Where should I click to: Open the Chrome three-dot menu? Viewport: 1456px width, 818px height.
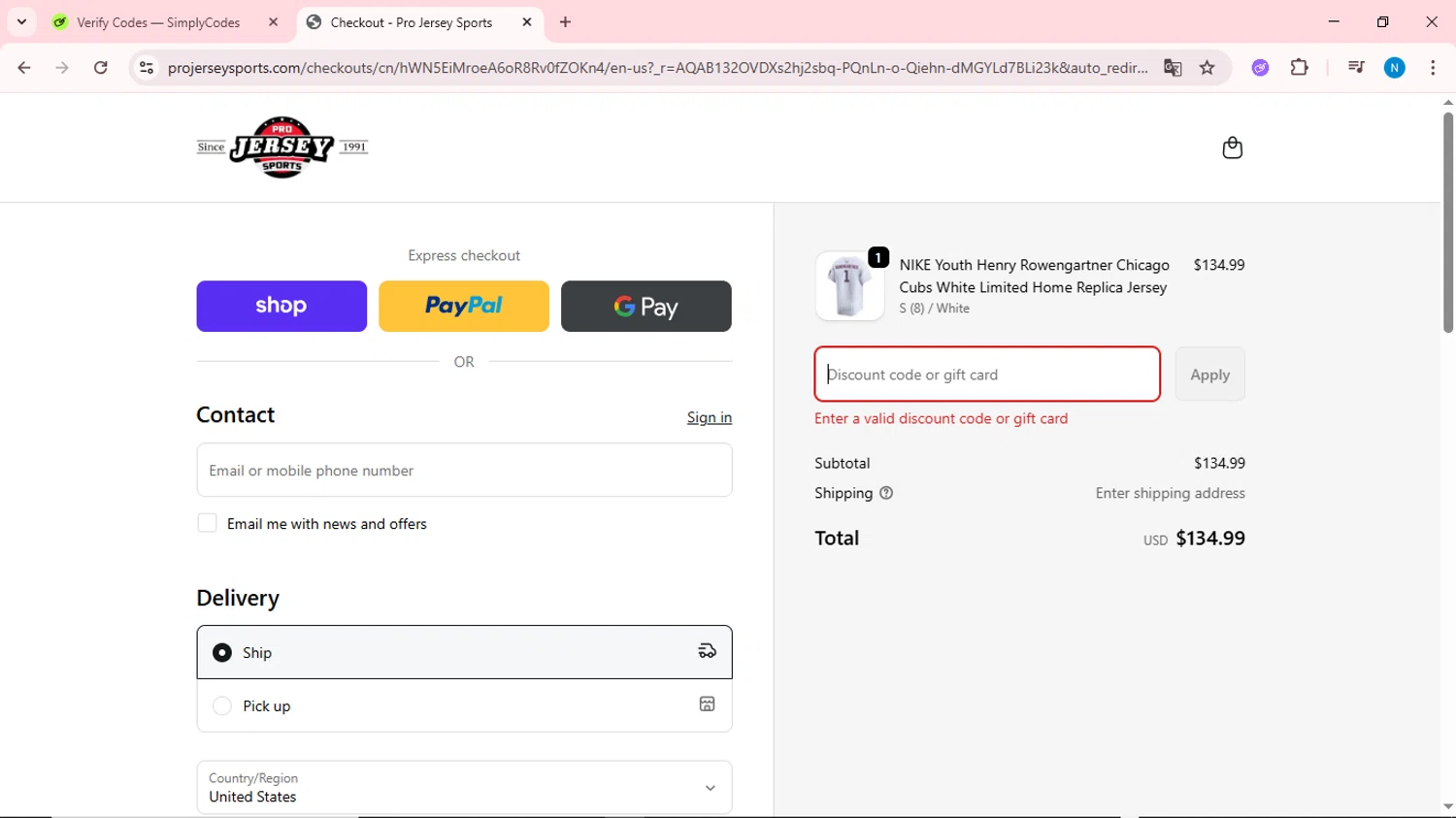1433,68
